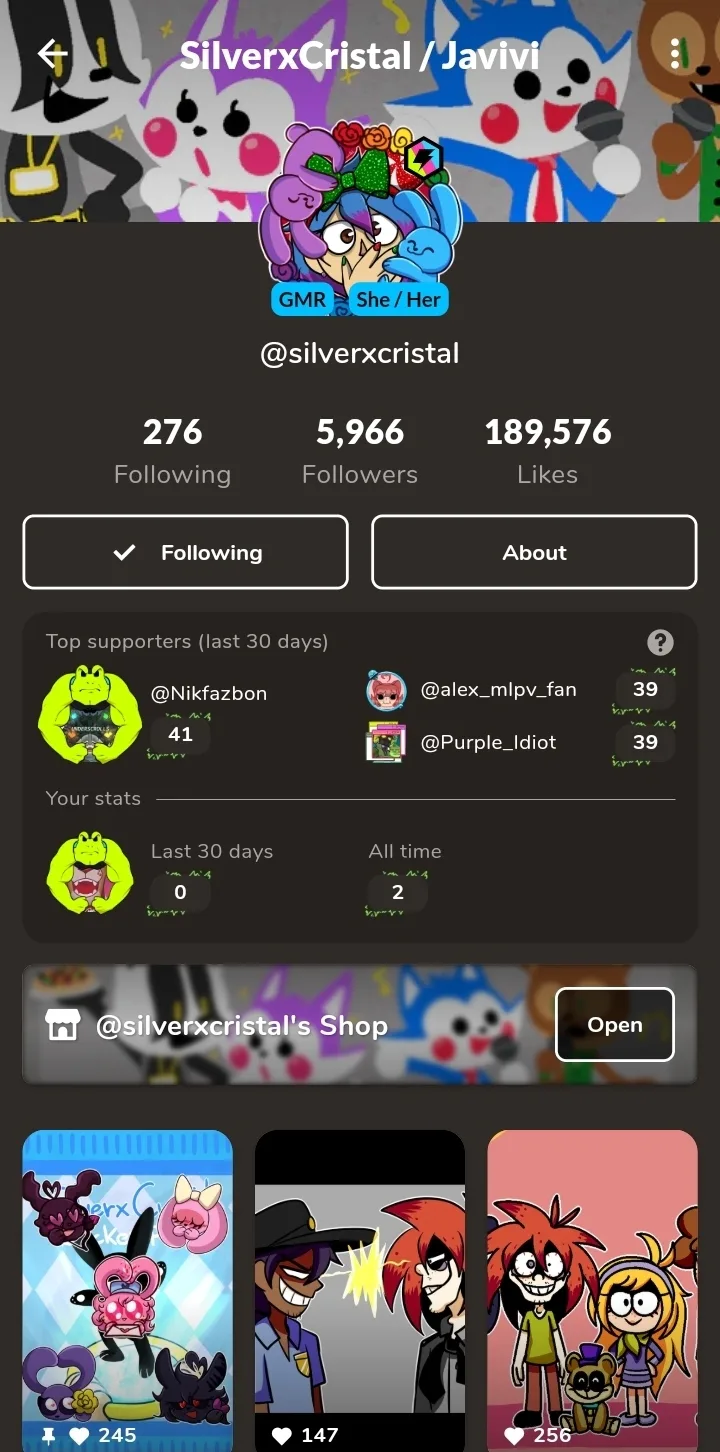The width and height of the screenshot is (720, 1452).
Task: Open the @Nikfazbon supporter username
Action: [x=209, y=693]
